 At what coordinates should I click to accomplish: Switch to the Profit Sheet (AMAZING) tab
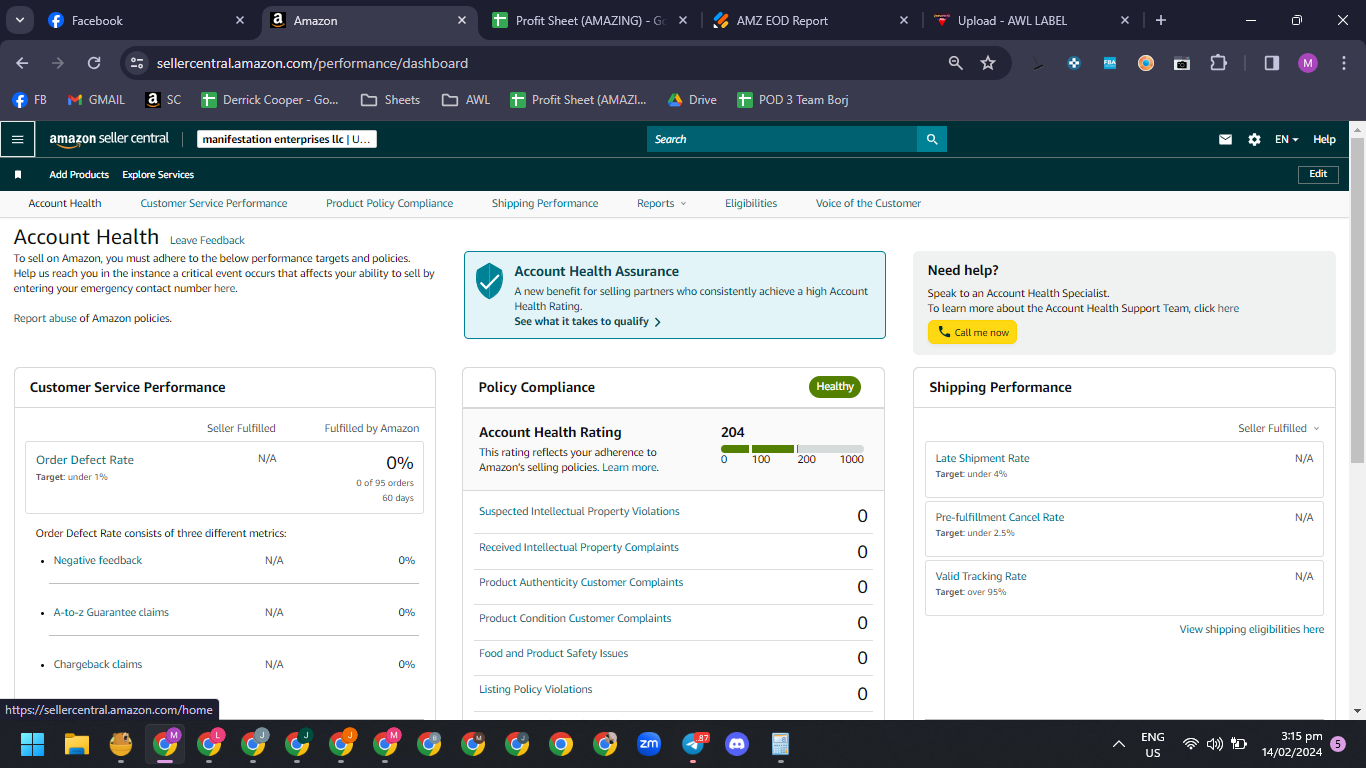(x=590, y=20)
